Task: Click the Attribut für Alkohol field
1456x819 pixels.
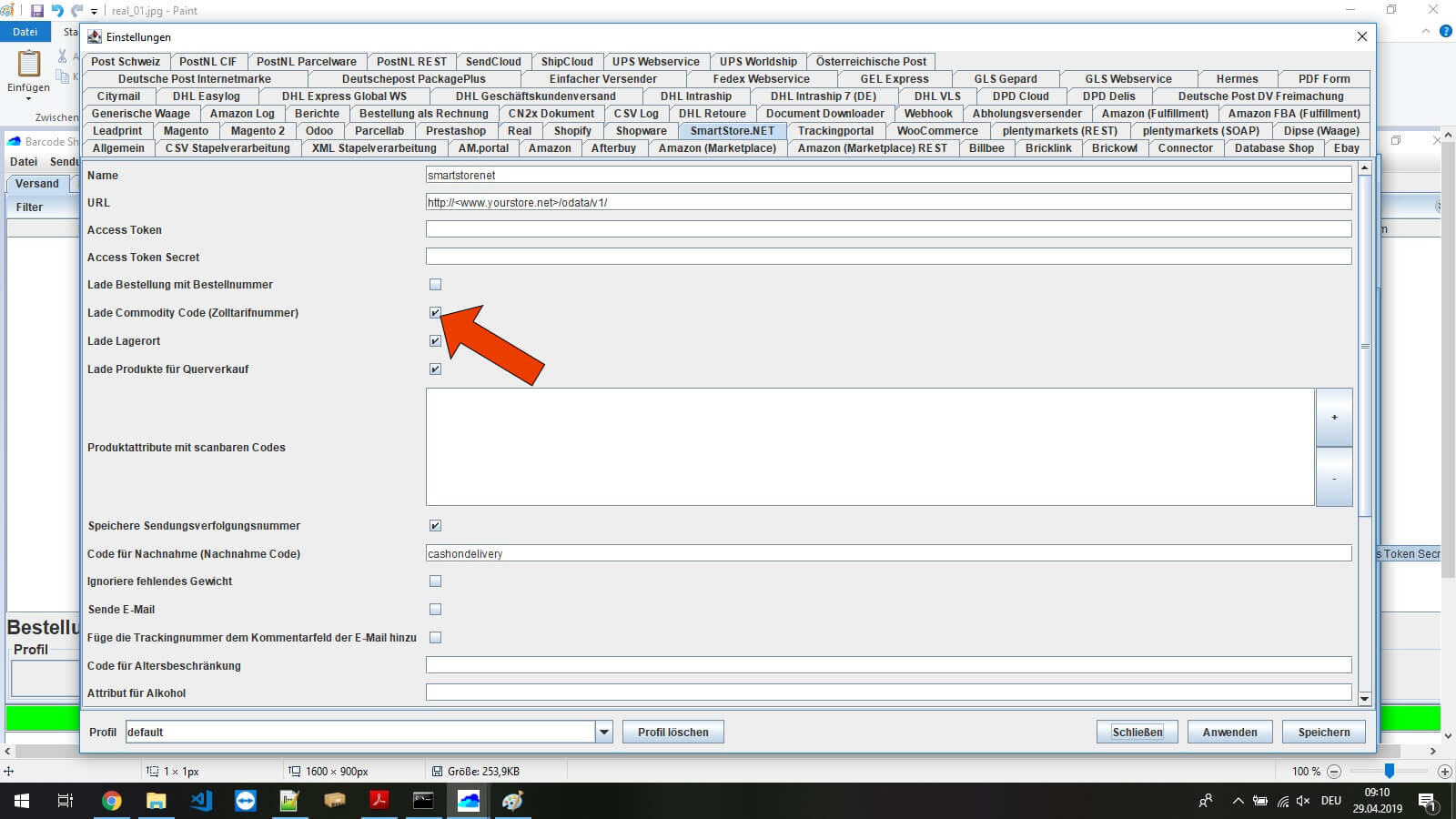Action: pyautogui.click(x=888, y=693)
